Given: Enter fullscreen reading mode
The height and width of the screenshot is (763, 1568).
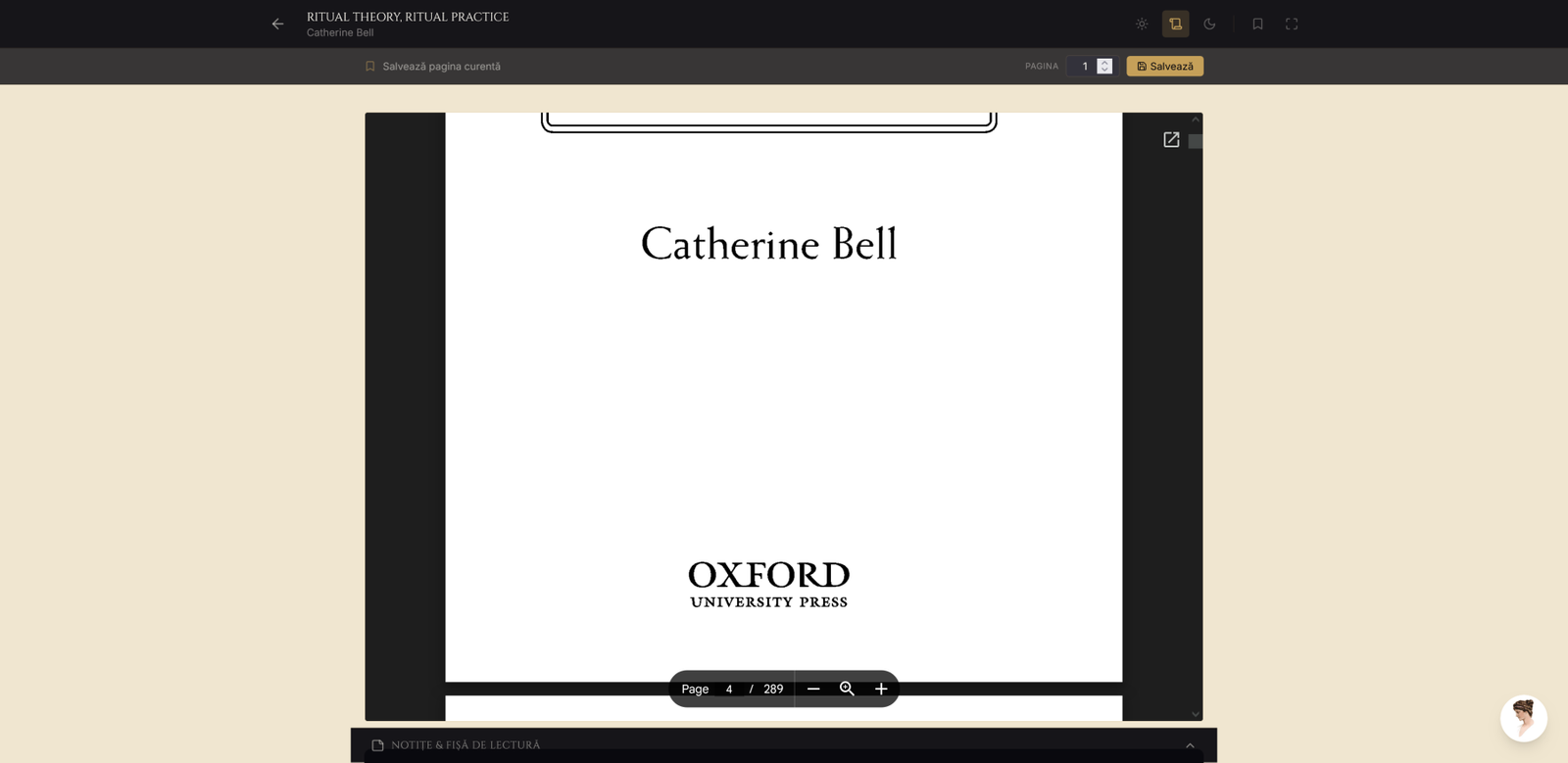Looking at the screenshot, I should coord(1292,24).
